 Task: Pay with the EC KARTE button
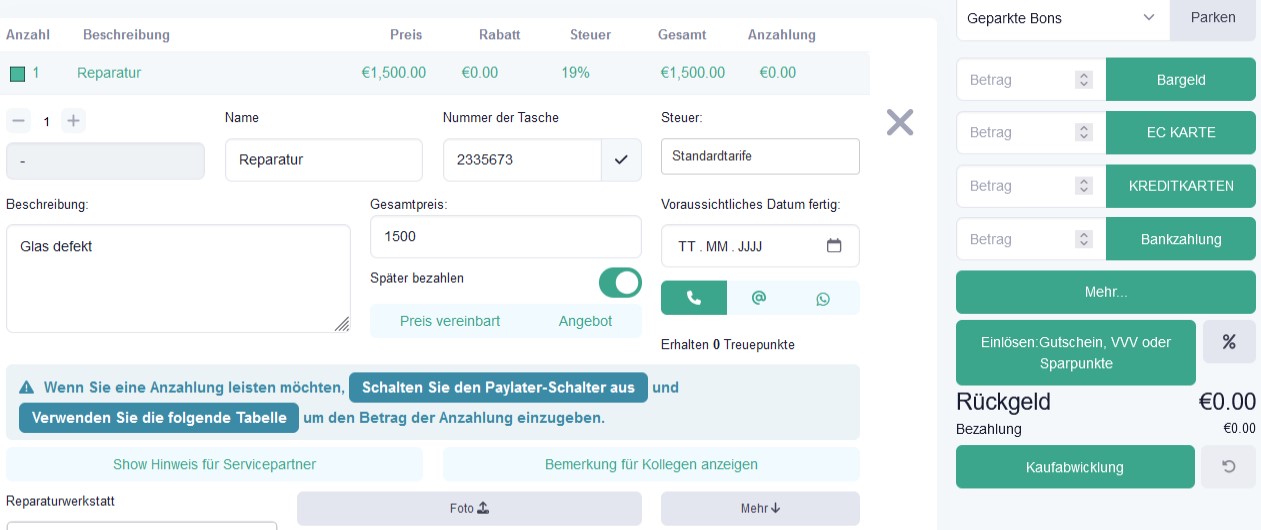pos(1181,133)
